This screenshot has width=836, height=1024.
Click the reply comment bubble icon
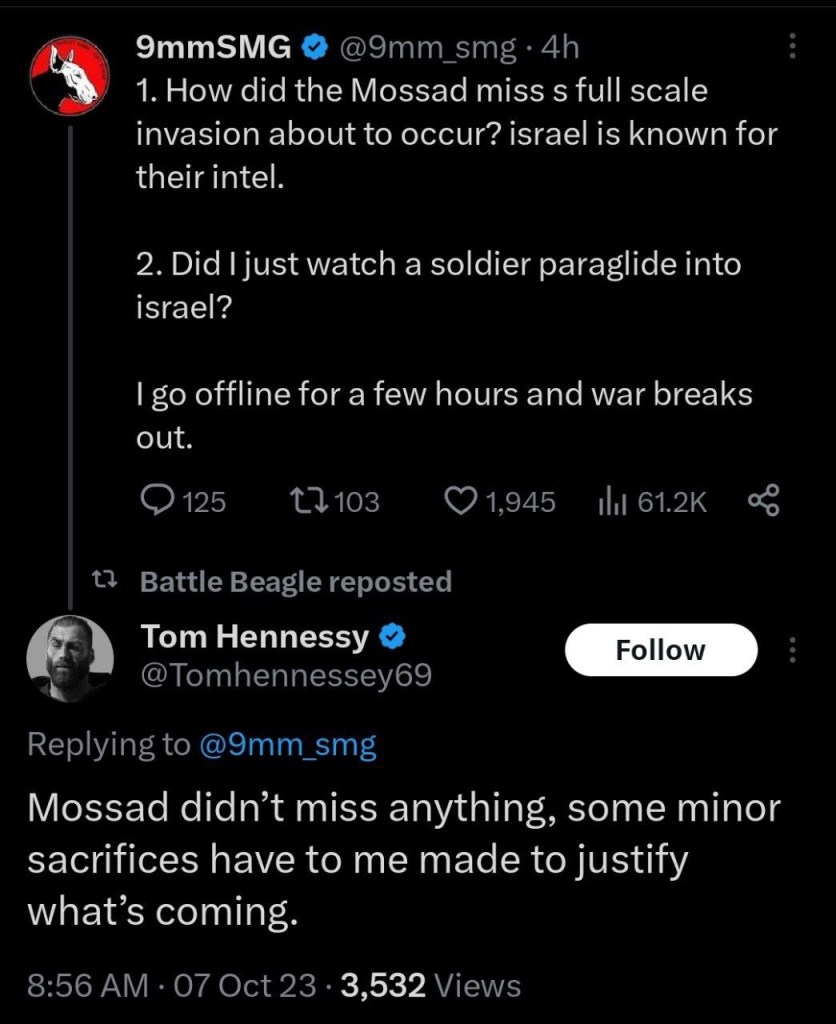(x=156, y=500)
